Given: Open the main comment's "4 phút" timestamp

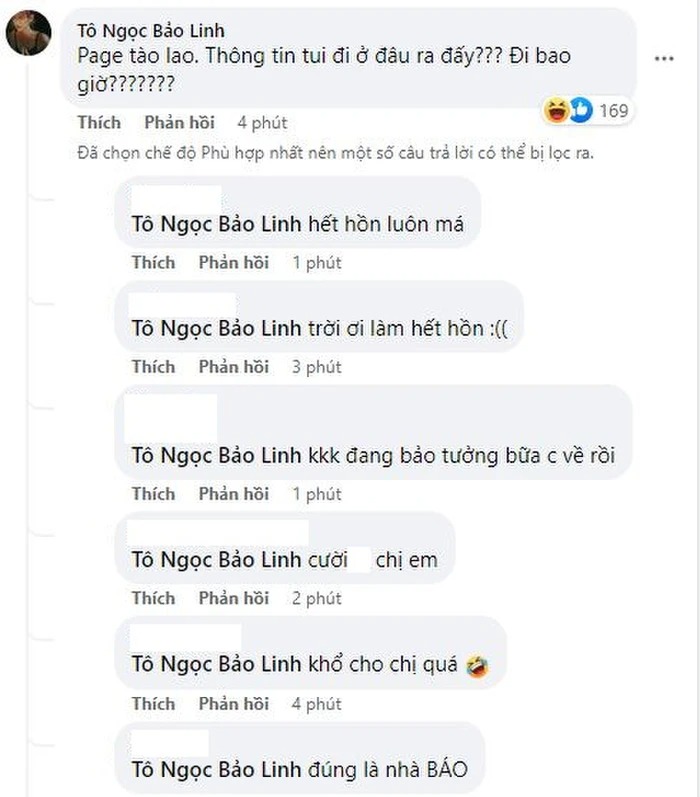Looking at the screenshot, I should point(262,122).
